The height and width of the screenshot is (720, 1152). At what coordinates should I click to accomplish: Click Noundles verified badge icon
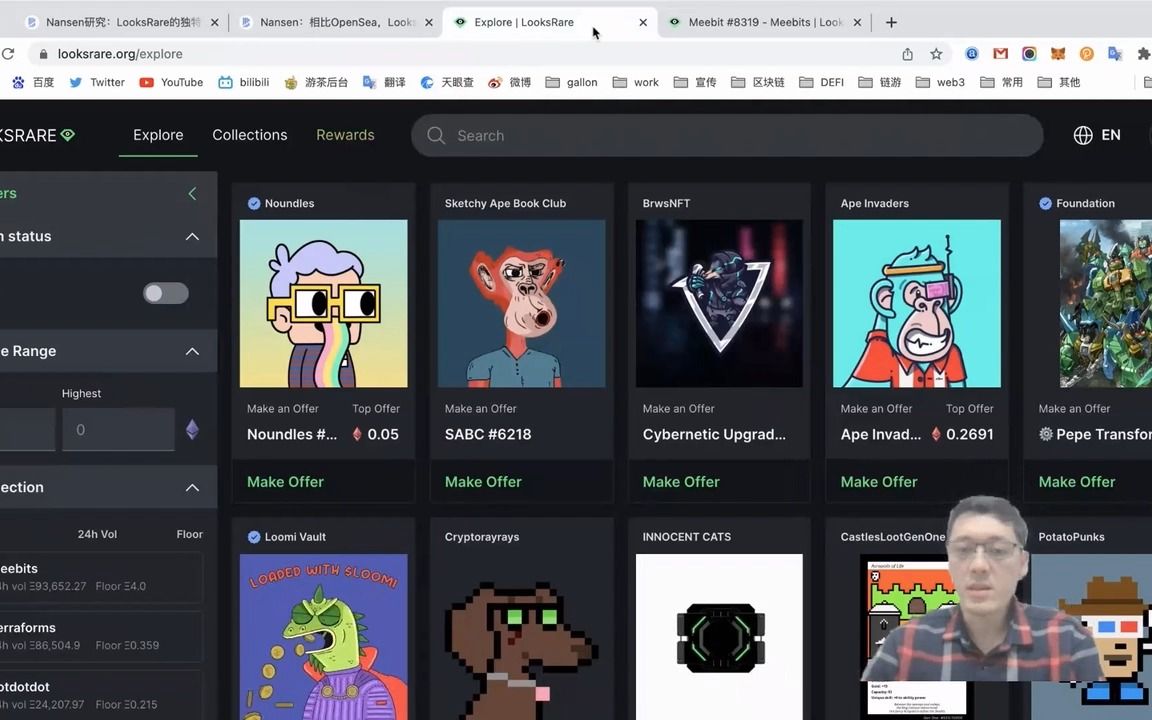pyautogui.click(x=253, y=204)
